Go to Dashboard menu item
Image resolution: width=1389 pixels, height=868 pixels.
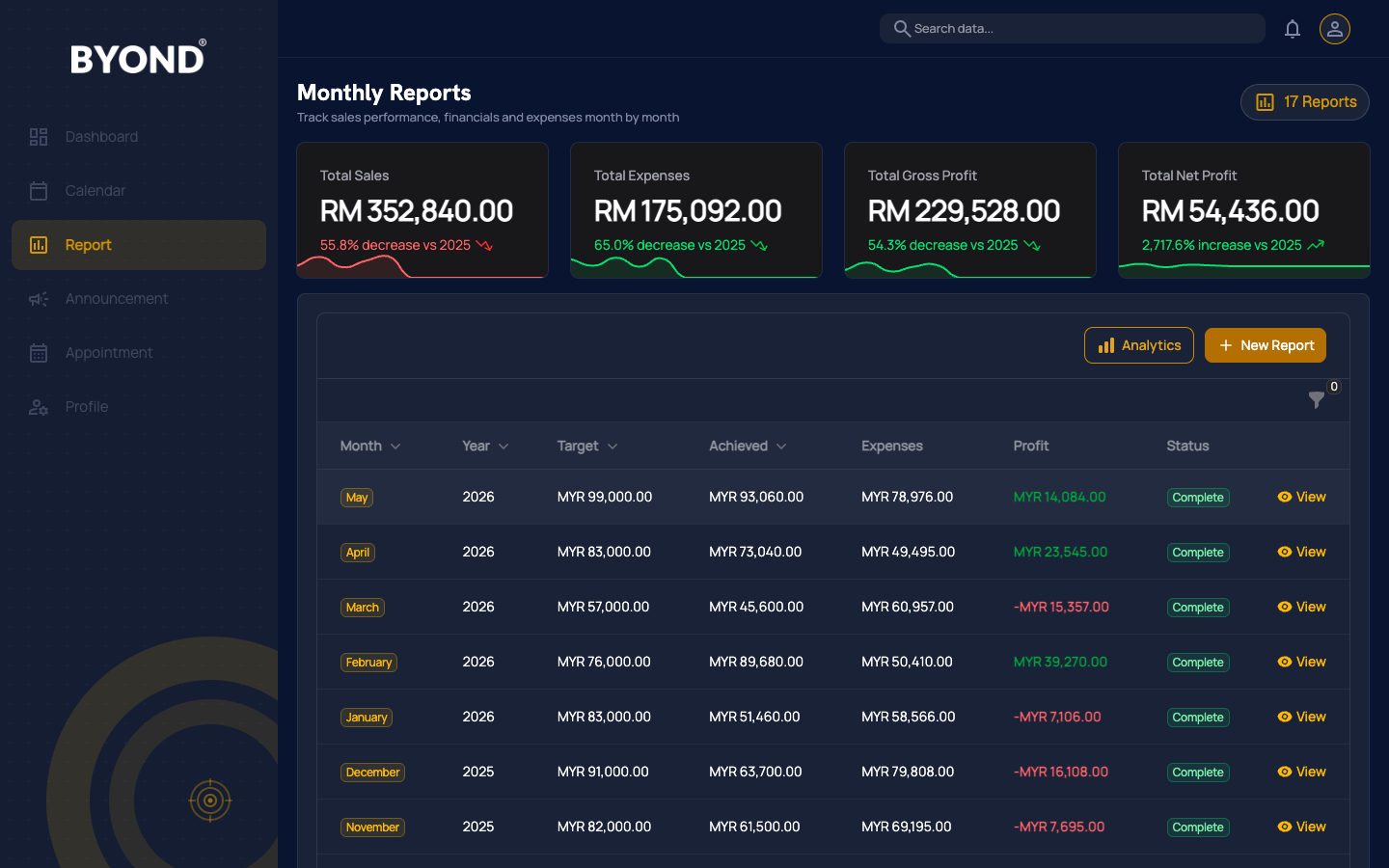(x=139, y=137)
